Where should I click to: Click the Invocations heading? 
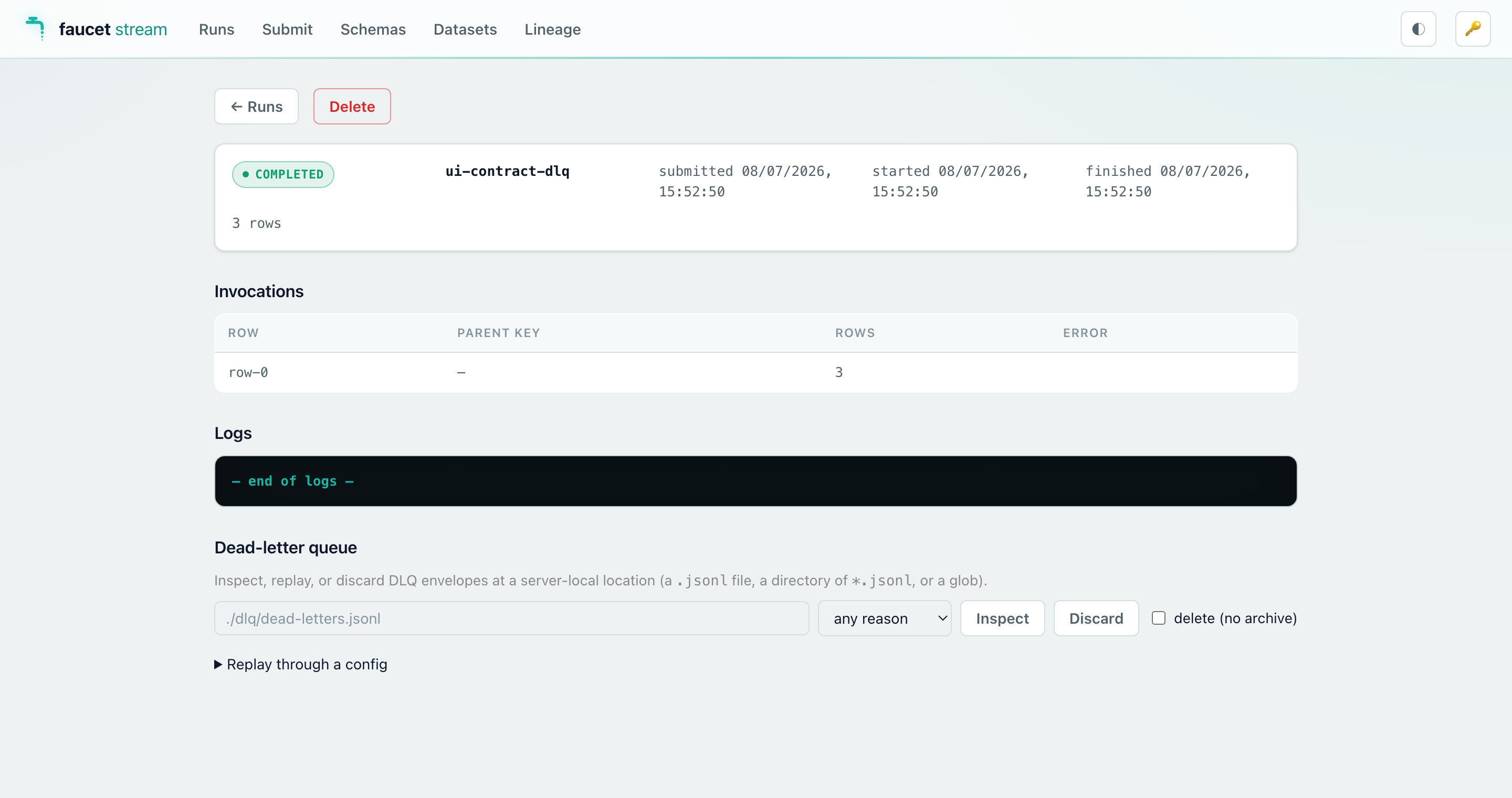point(259,291)
